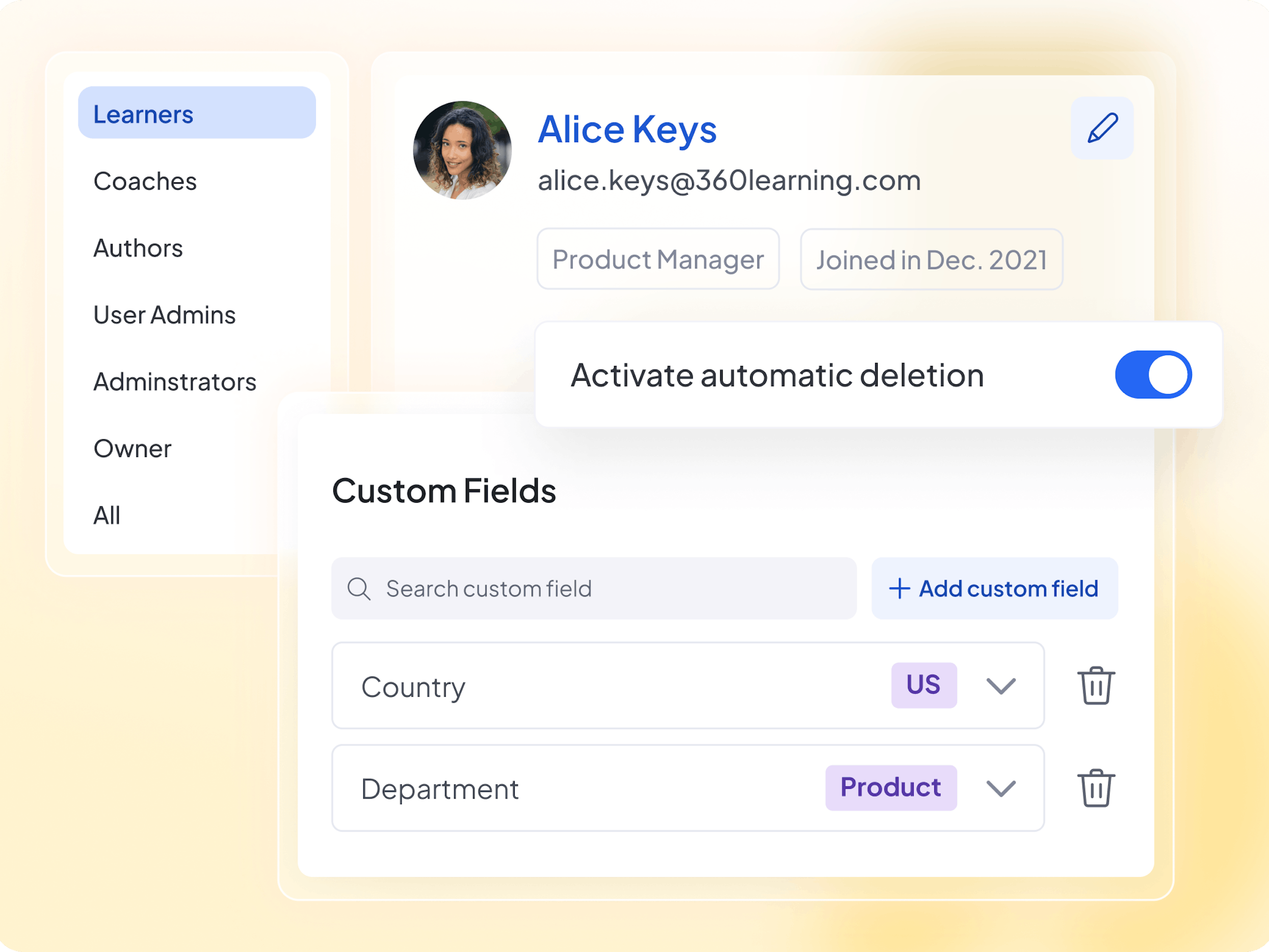Viewport: 1269px width, 952px height.
Task: Select the Owner sidebar entry
Action: (133, 449)
